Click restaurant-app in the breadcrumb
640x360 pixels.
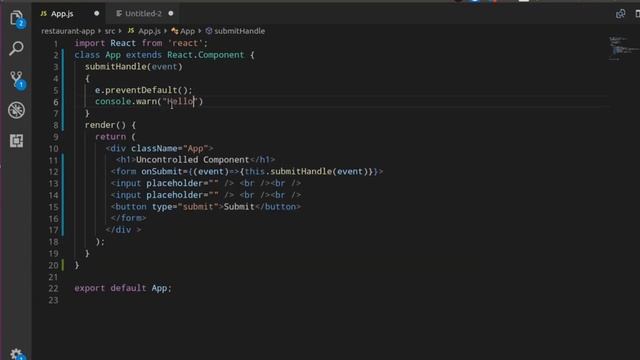[x=68, y=31]
